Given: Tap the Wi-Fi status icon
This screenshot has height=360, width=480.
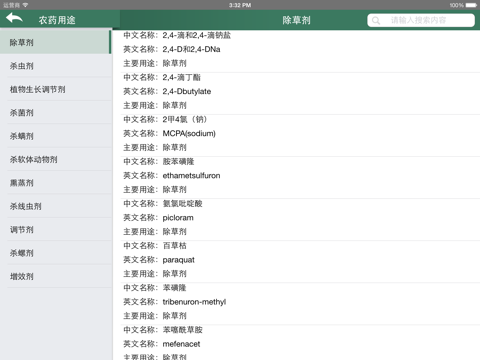Looking at the screenshot, I should point(25,5).
